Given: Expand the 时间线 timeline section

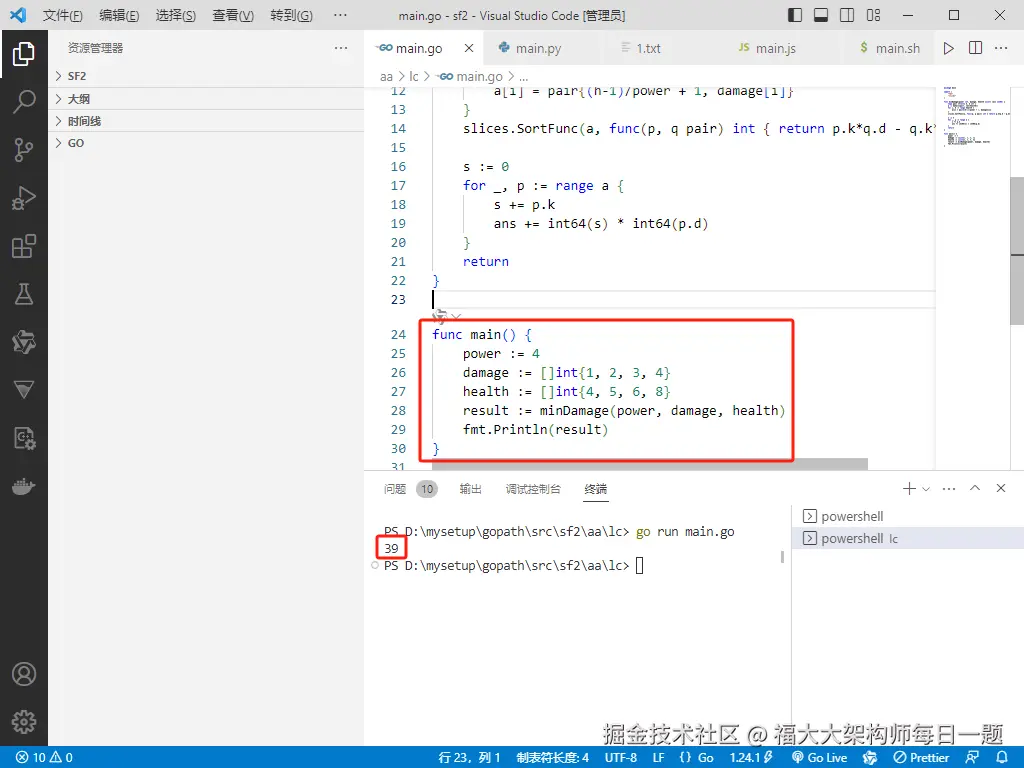Looking at the screenshot, I should pyautogui.click(x=206, y=121).
